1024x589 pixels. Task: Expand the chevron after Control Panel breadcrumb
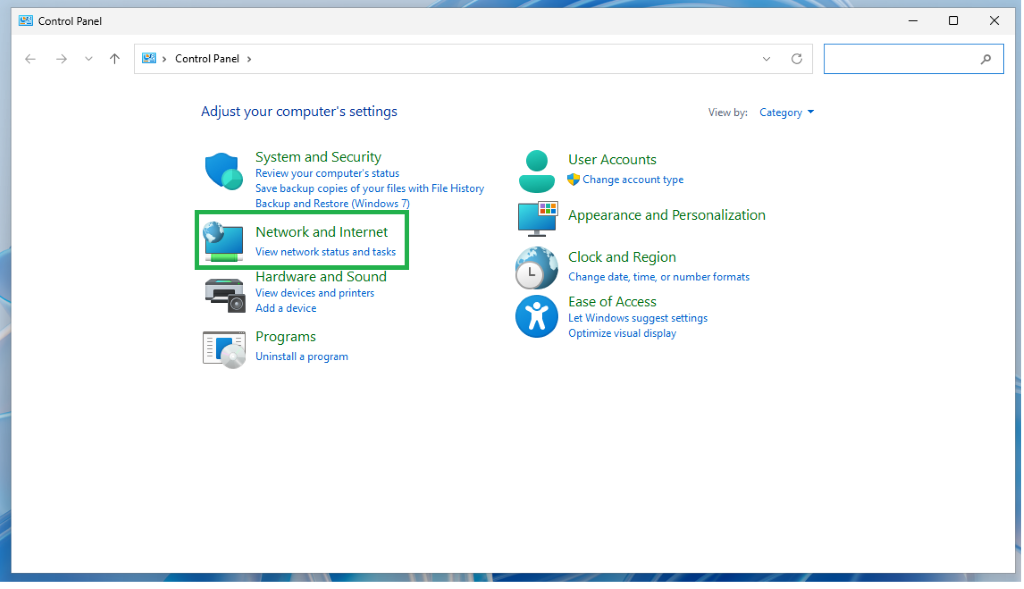coord(249,59)
